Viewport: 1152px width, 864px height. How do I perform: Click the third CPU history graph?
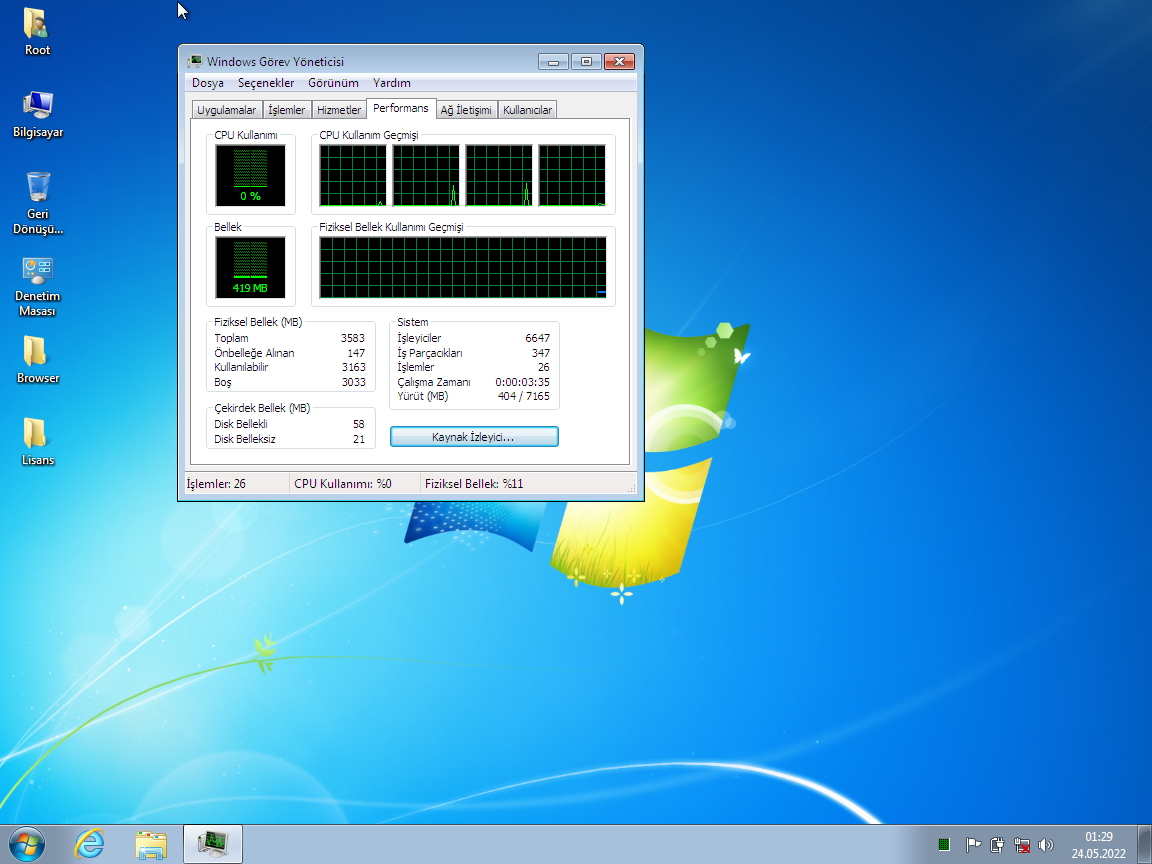(499, 176)
